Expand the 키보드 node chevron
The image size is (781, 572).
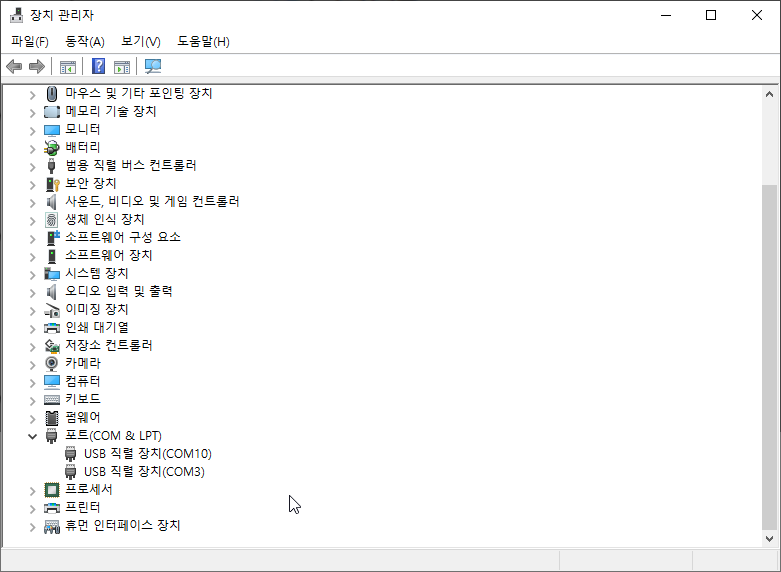tap(32, 401)
